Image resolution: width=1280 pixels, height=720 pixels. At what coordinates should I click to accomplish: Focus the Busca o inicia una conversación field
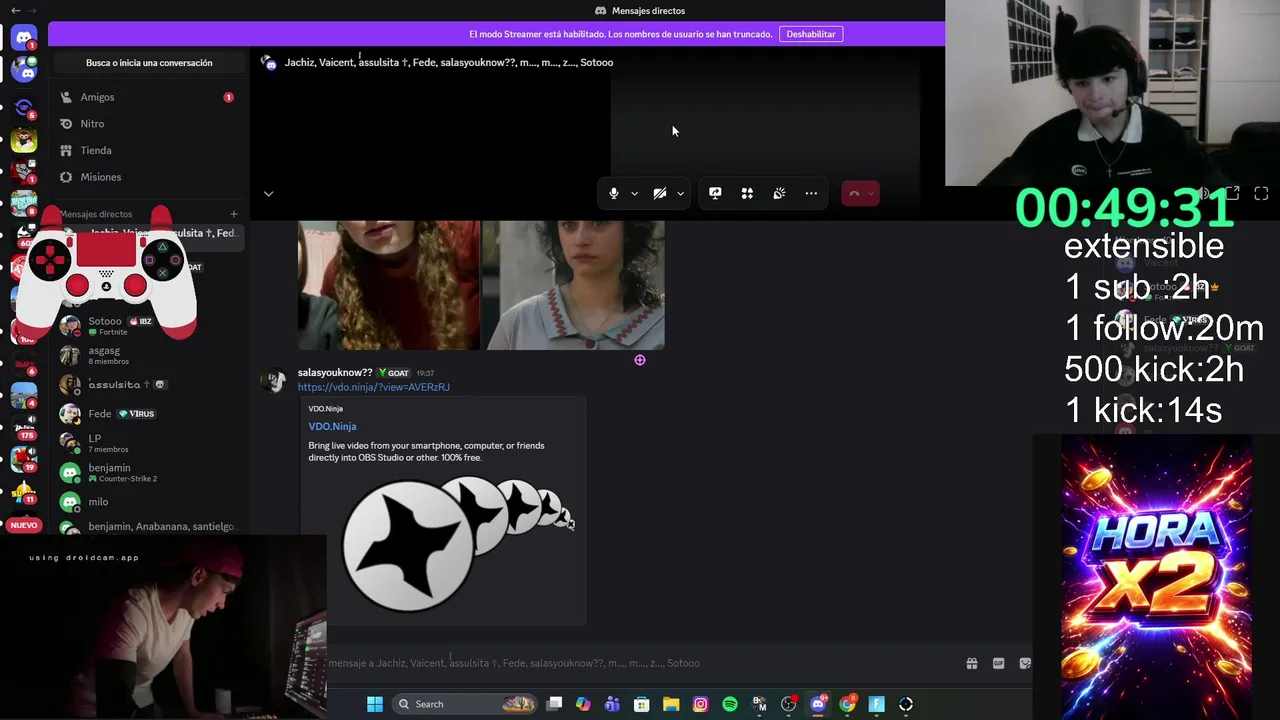coord(149,63)
